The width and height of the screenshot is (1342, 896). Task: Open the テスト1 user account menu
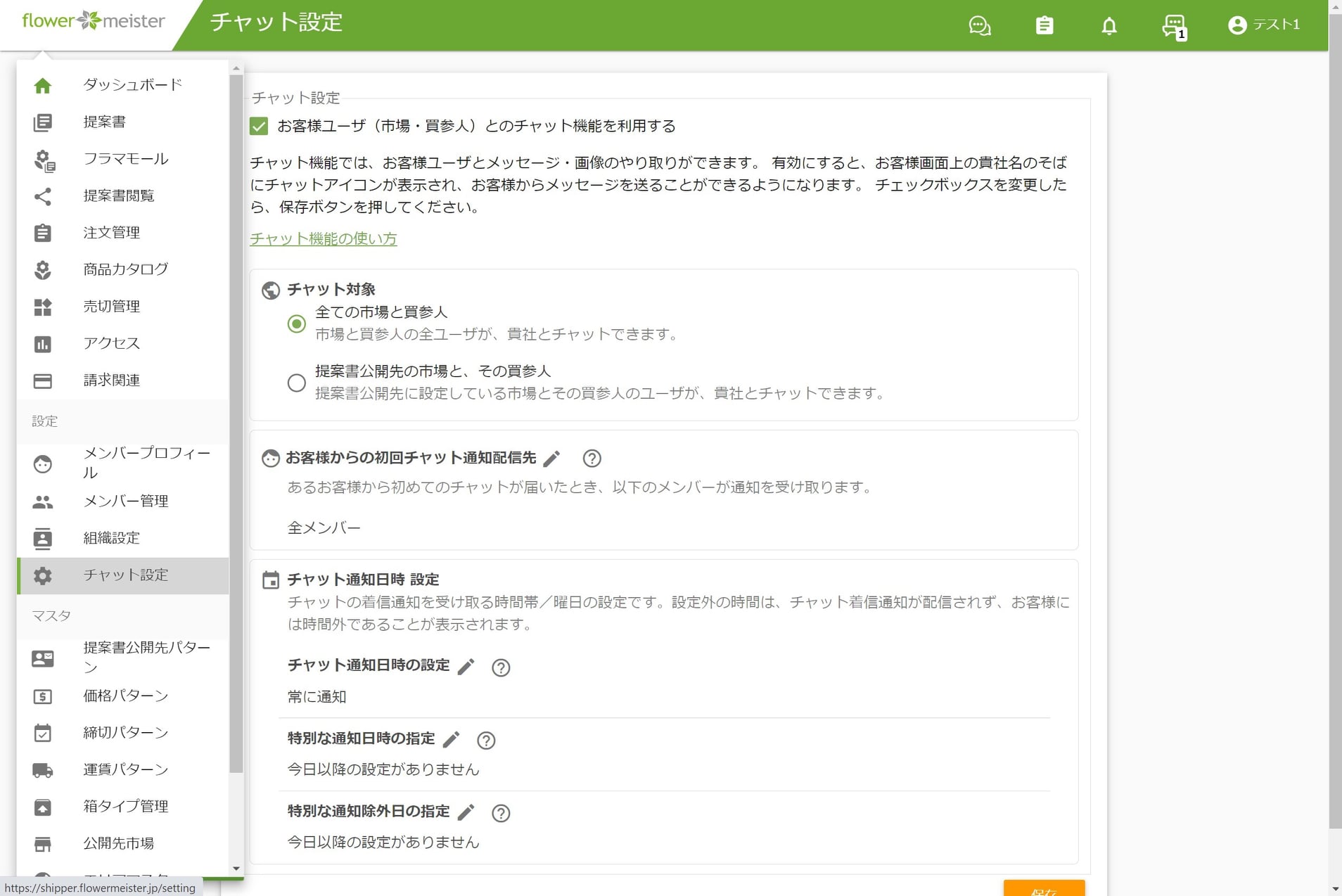[x=1264, y=25]
